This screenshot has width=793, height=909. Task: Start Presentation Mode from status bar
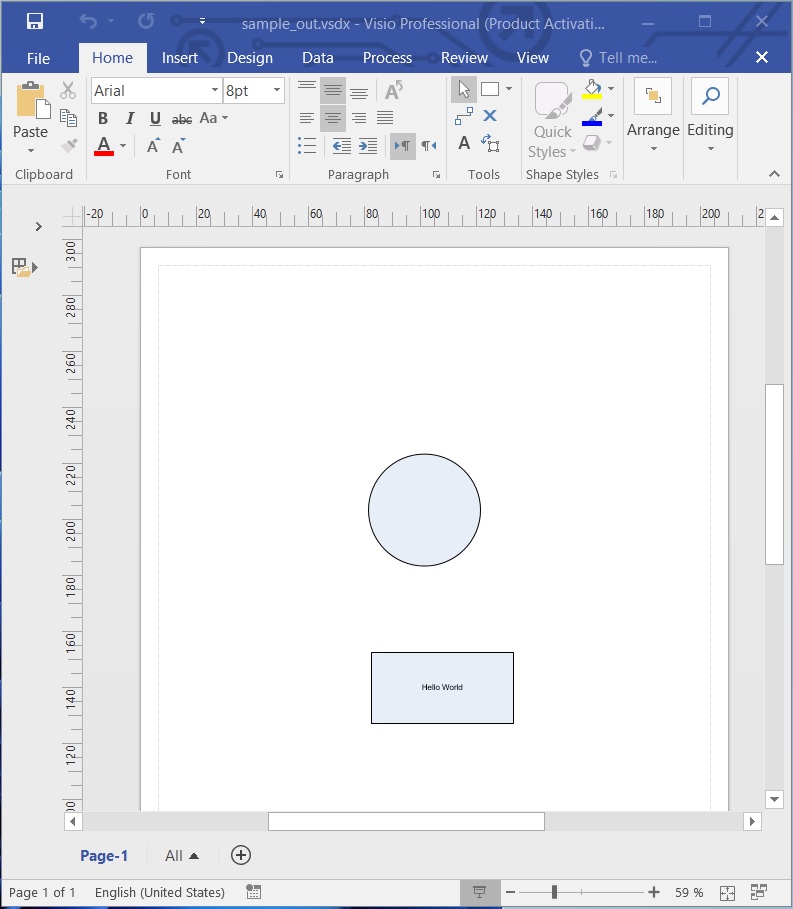pos(479,892)
